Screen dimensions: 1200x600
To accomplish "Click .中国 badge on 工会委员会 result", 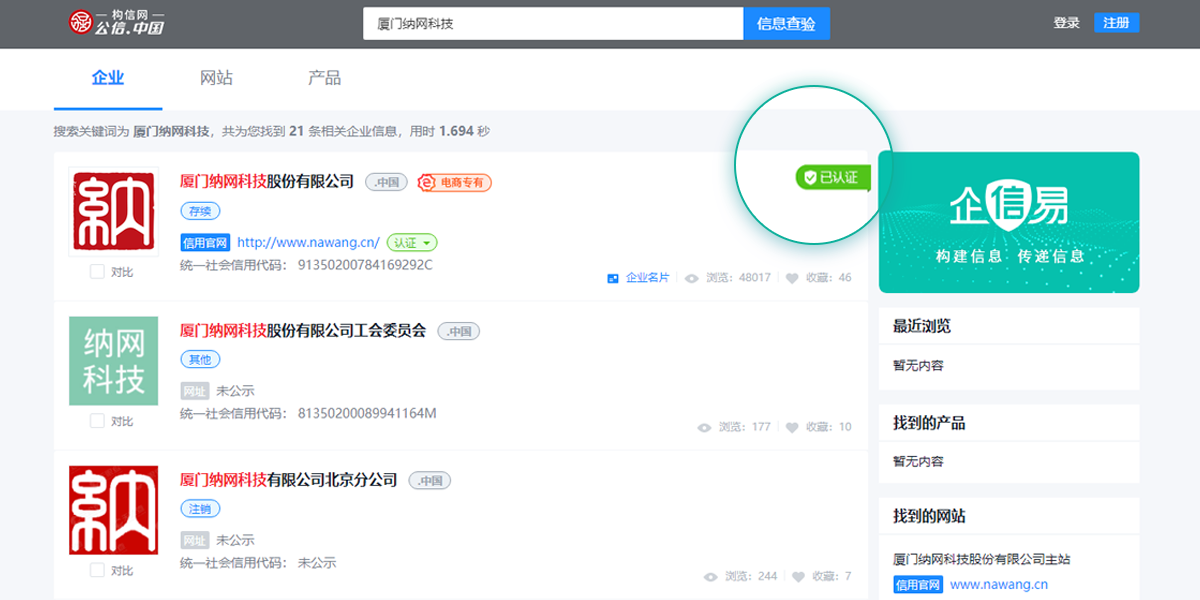I will pyautogui.click(x=458, y=331).
